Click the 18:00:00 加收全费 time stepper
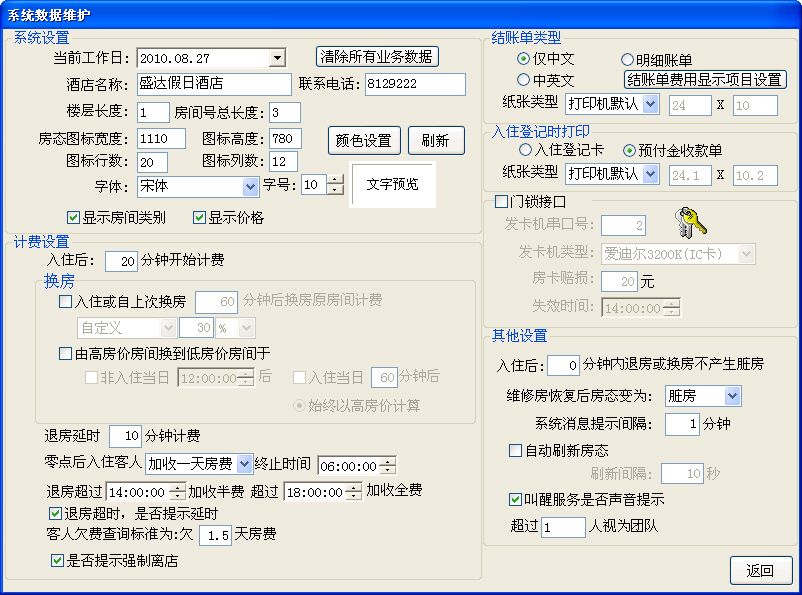Screen dimensions: 802x595 click(353, 492)
